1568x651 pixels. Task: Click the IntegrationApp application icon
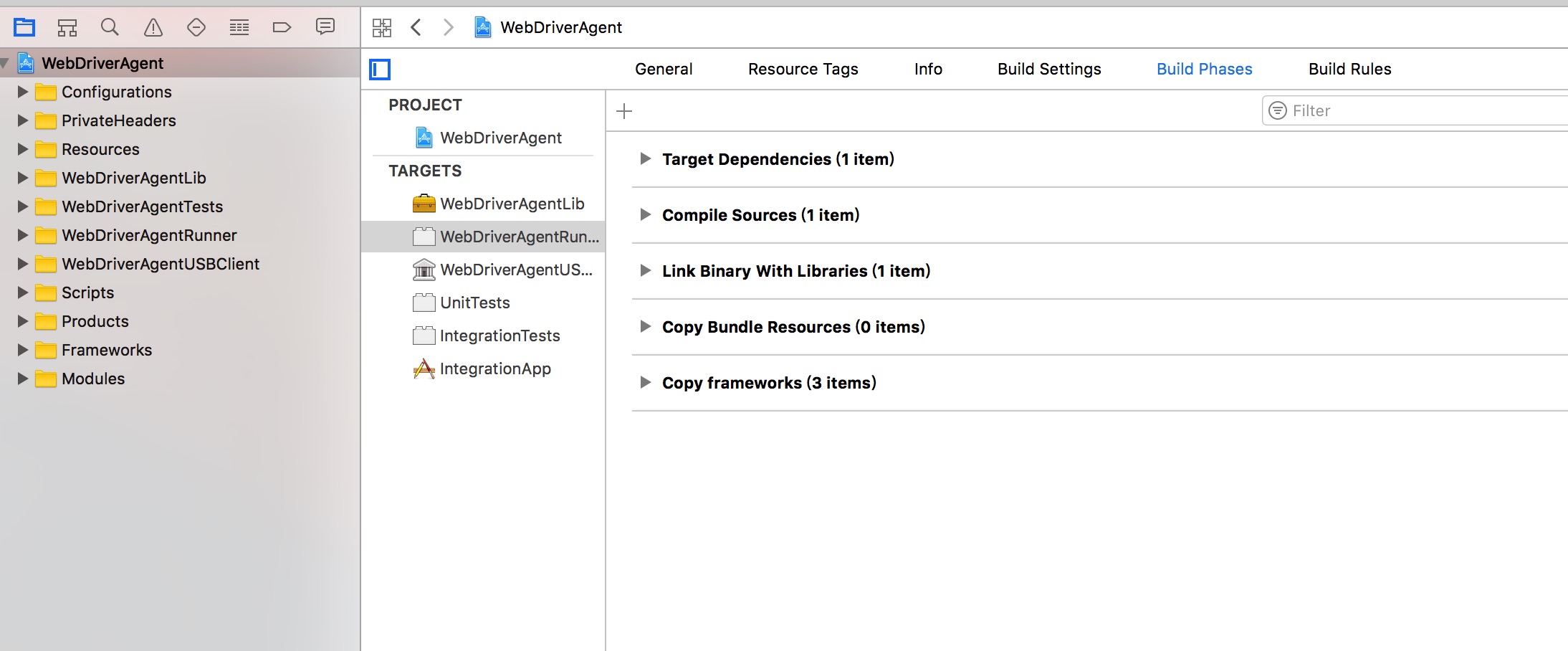coord(424,369)
